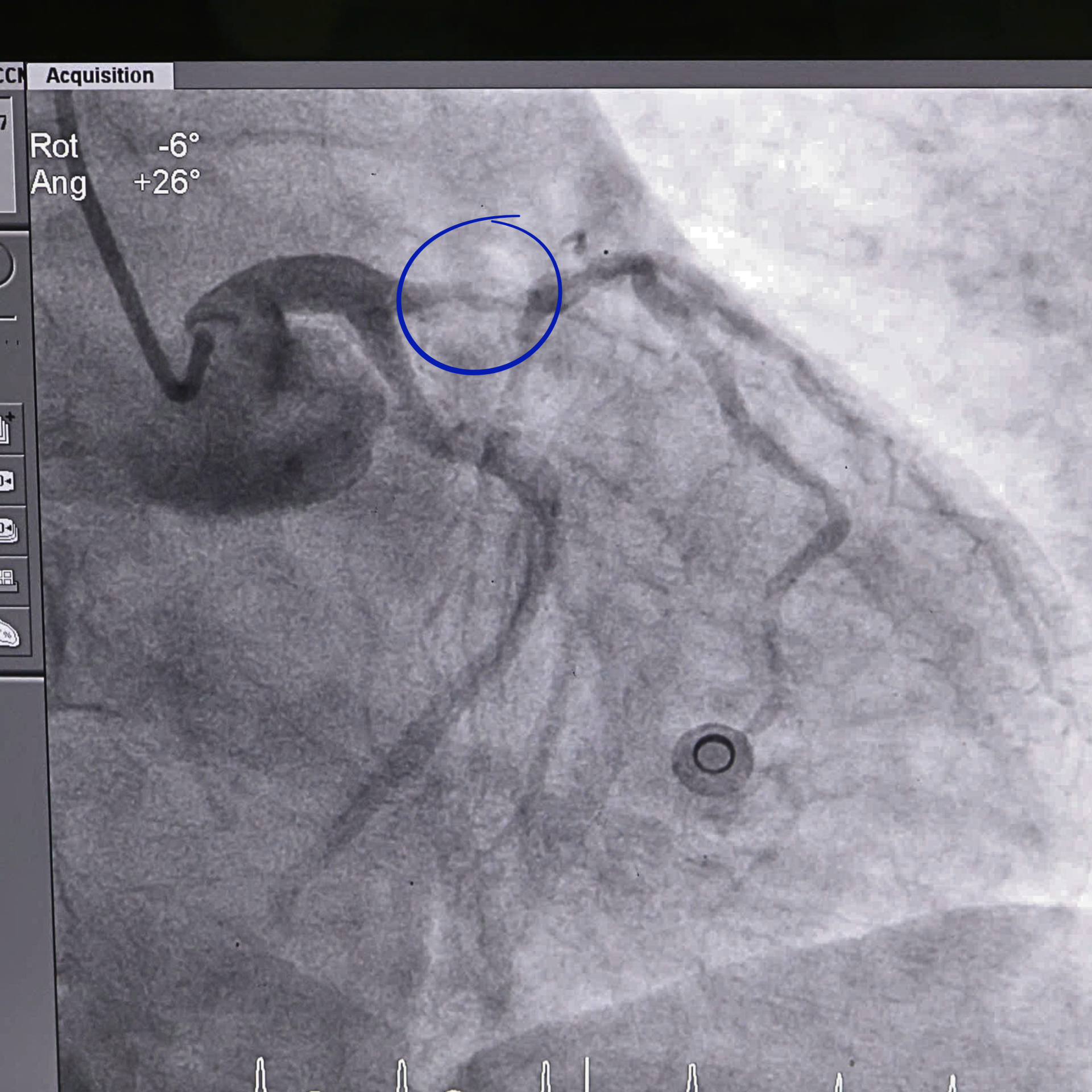Switch to the partially visible CCN tab
This screenshot has height=1092, width=1092.
coord(11,76)
